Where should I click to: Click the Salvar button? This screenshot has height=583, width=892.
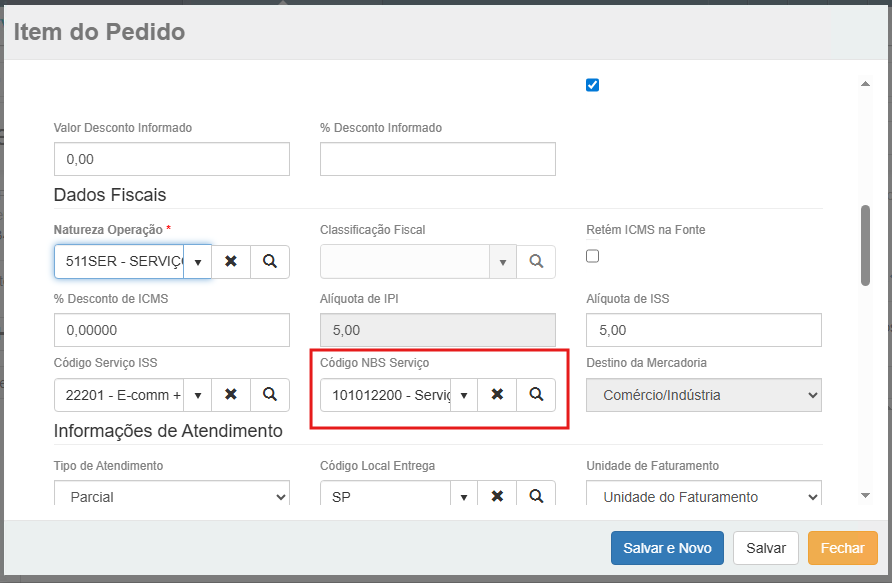coord(766,548)
